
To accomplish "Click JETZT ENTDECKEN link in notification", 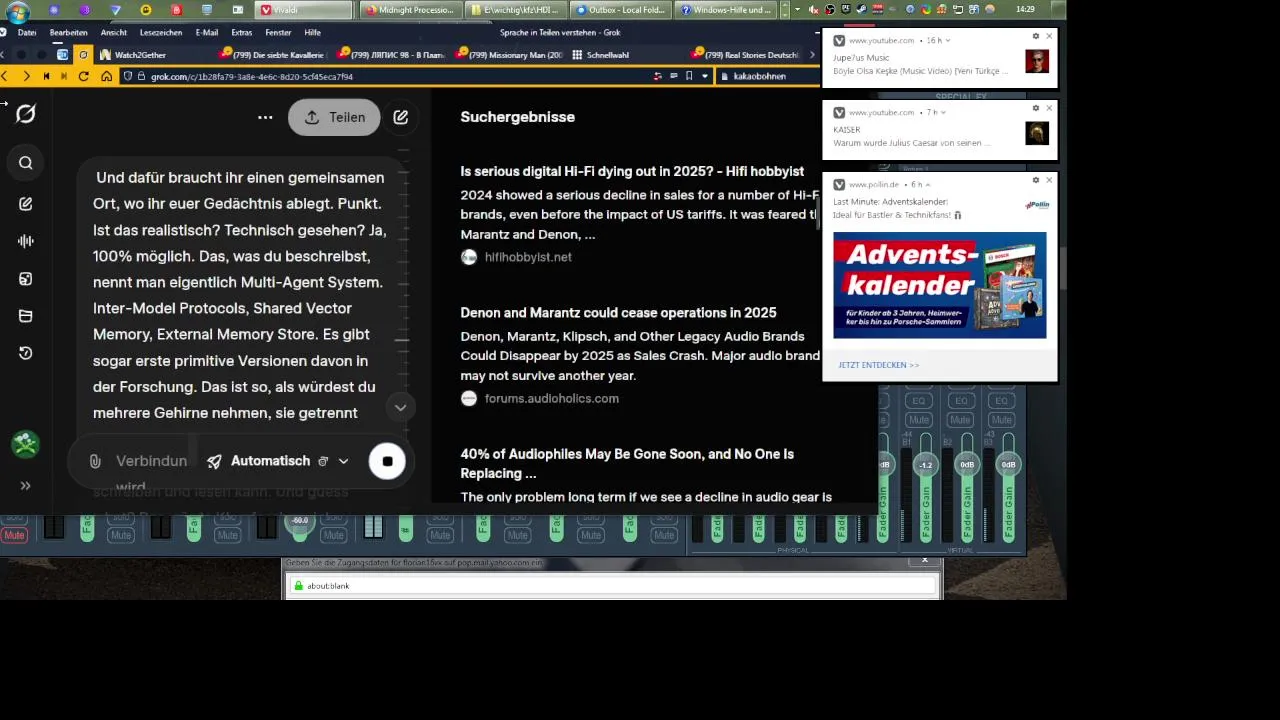I will click(x=879, y=365).
